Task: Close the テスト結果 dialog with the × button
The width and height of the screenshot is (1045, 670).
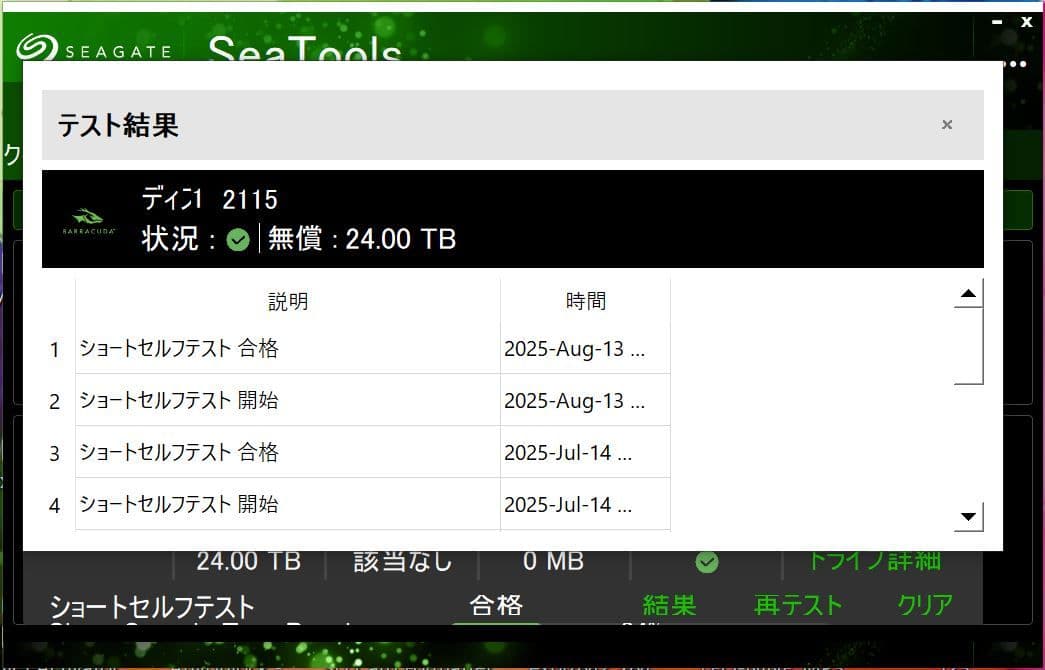Action: coord(946,124)
